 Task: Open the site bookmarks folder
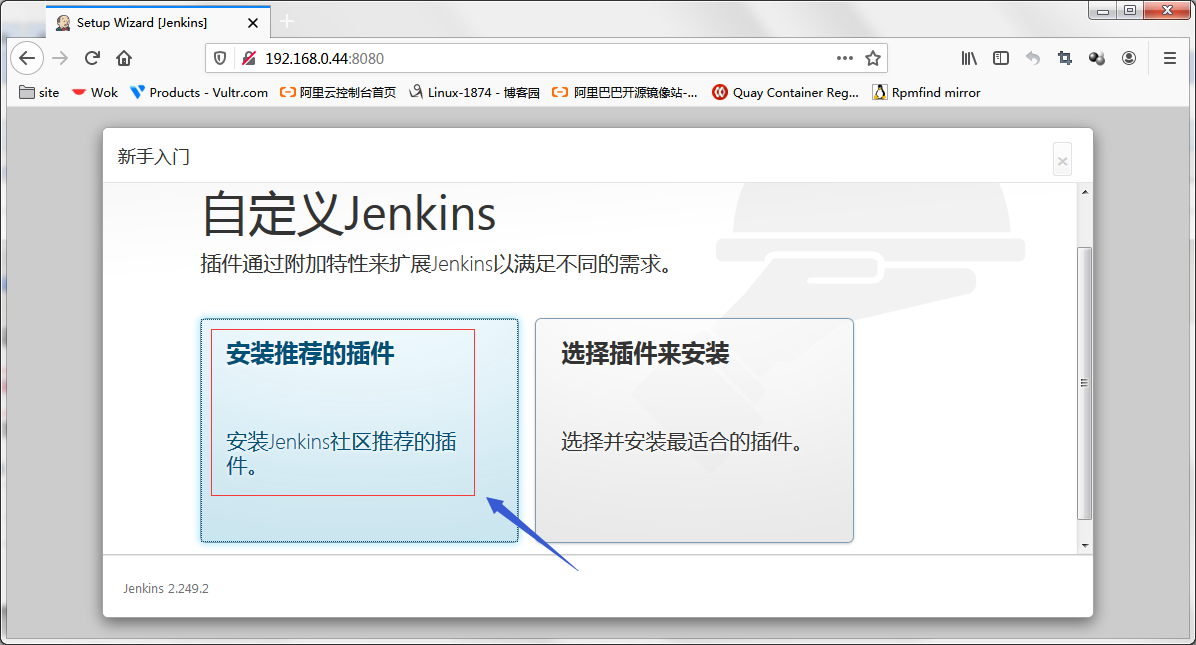tap(39, 92)
